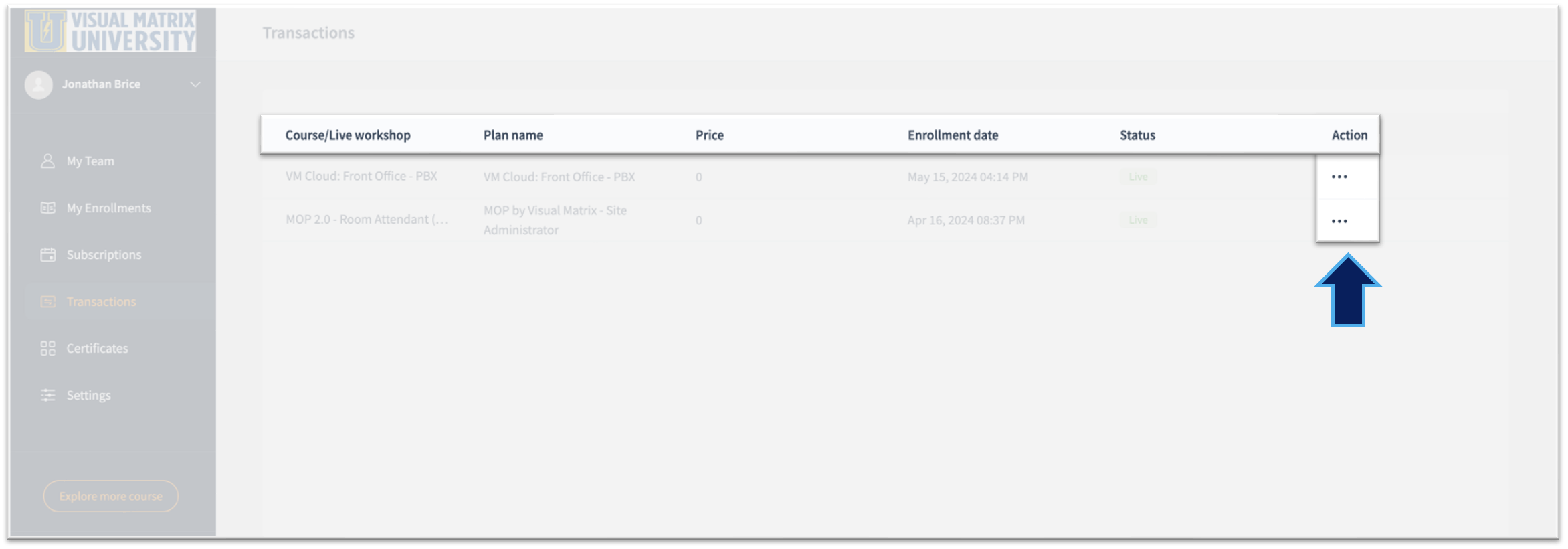Expand the Jonathan Brice user dropdown chevron
Screen dimensions: 1568x549
point(195,85)
